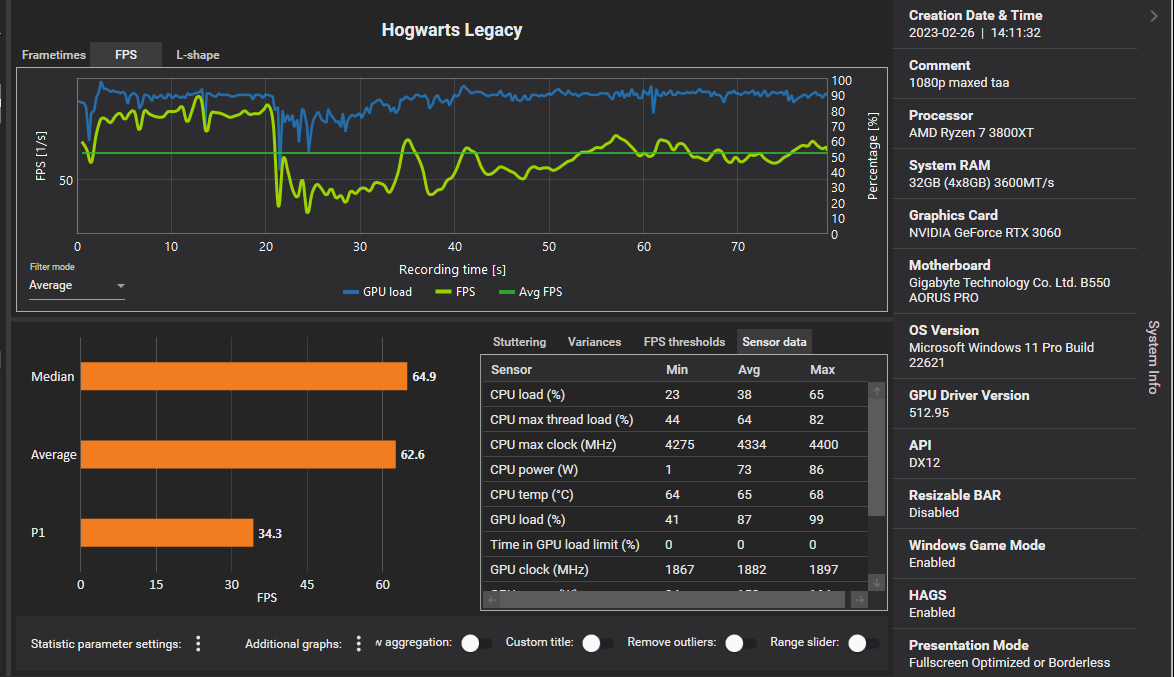
Task: Collapse System Info panel with chevron
Action: (x=1154, y=16)
